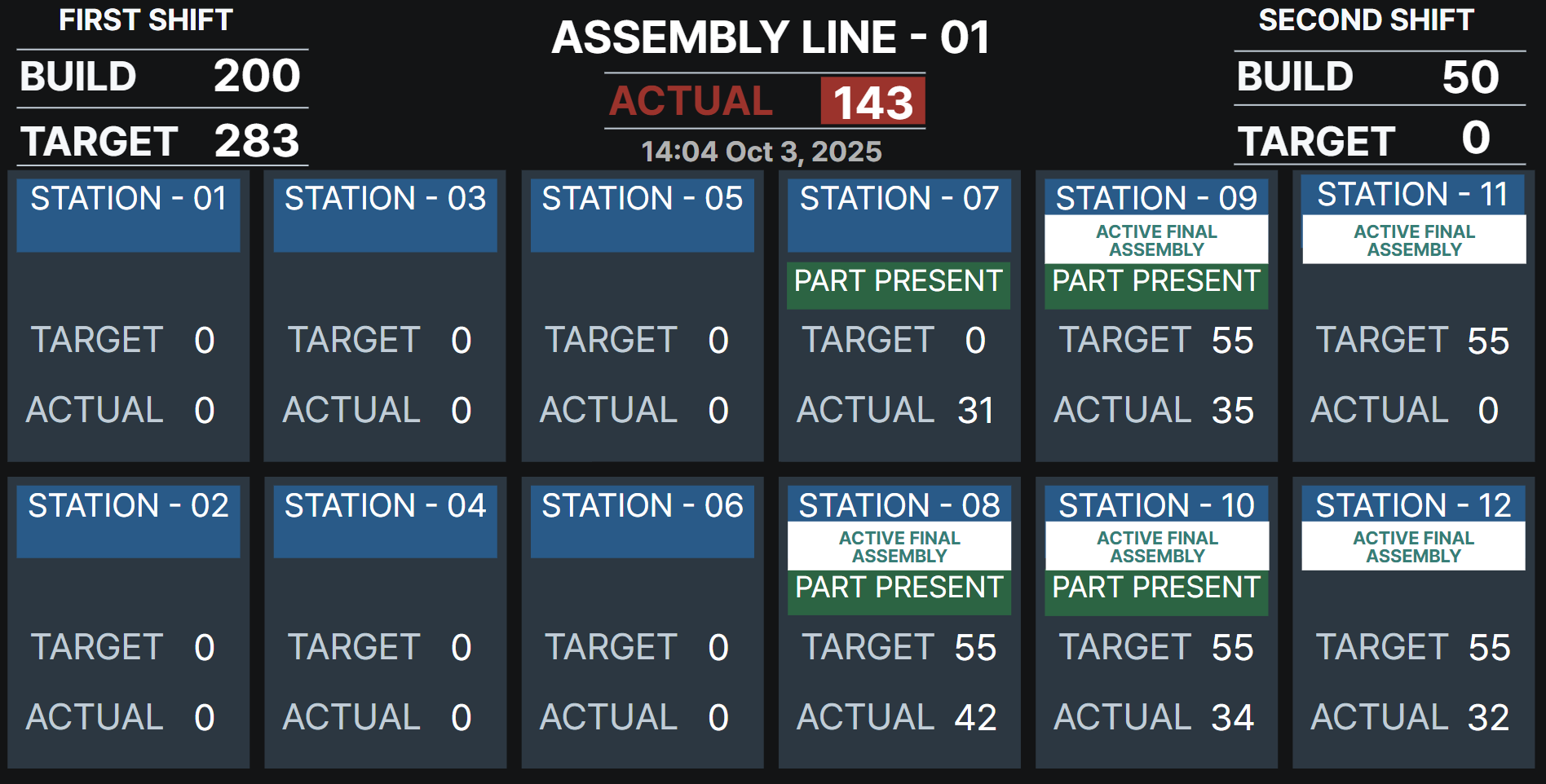Select First Shift Target value 283
1546x784 pixels.
257,141
